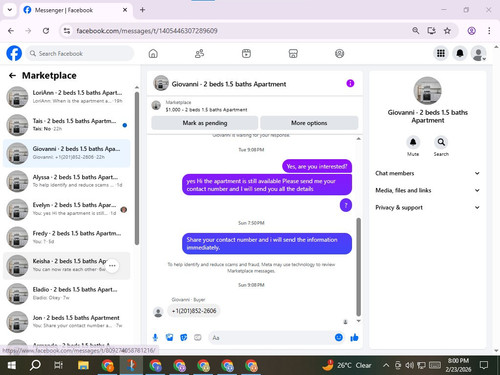
Task: Click the taskbar volume speaker icon
Action: [x=409, y=365]
